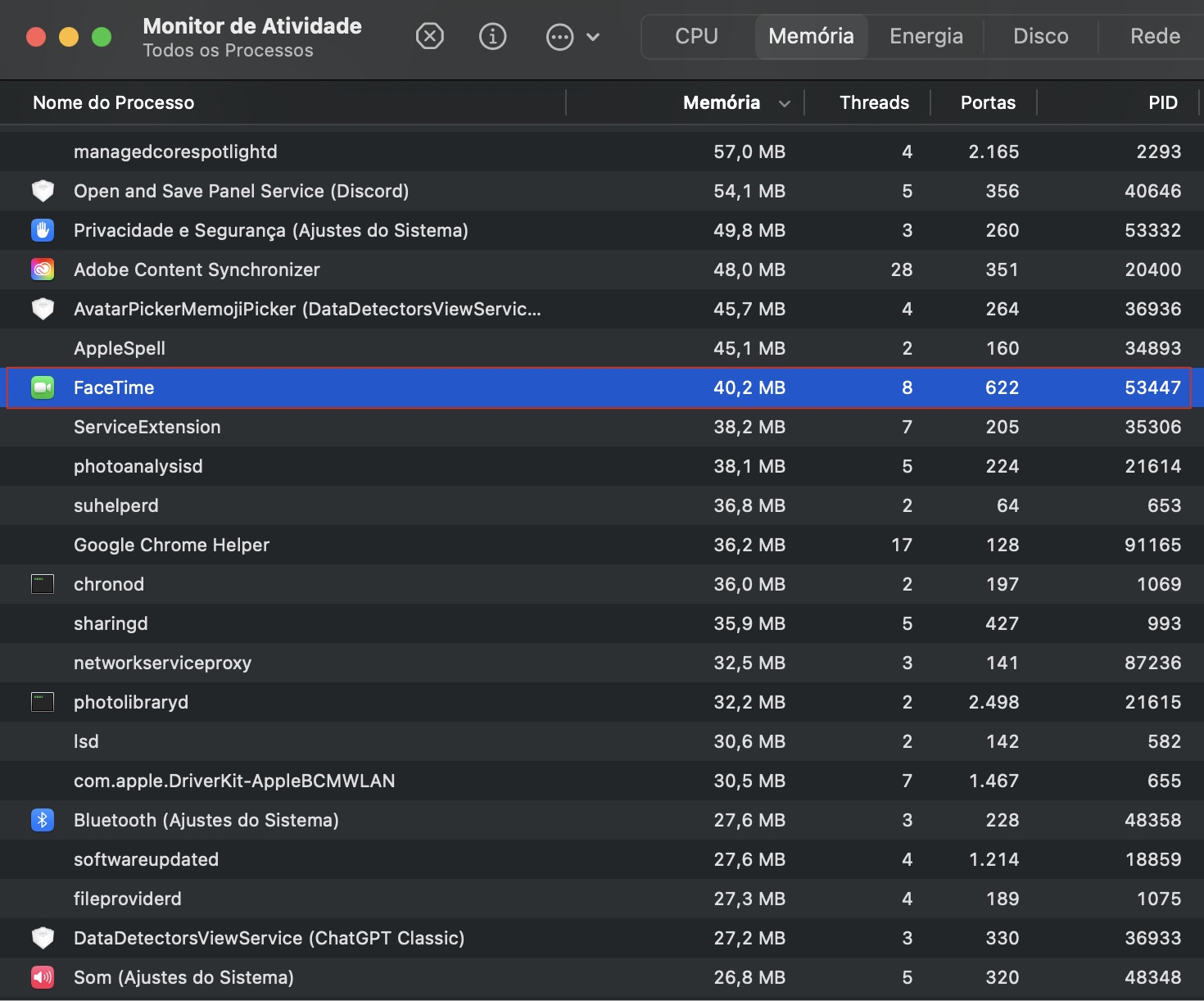Viewport: 1204px width, 1001px height.
Task: Click the 57,0 MB memory value
Action: pos(749,152)
